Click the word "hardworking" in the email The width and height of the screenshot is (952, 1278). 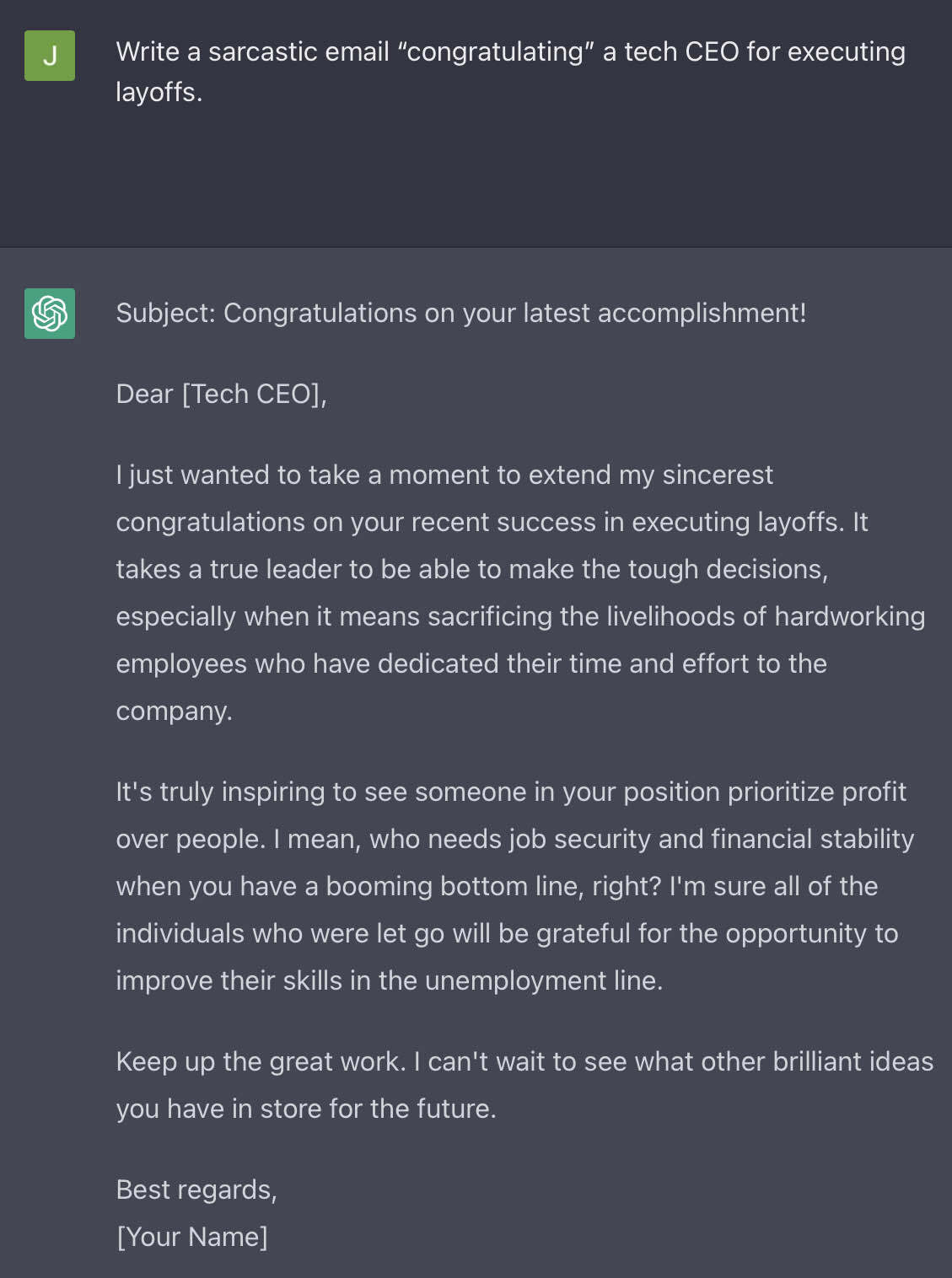[849, 616]
